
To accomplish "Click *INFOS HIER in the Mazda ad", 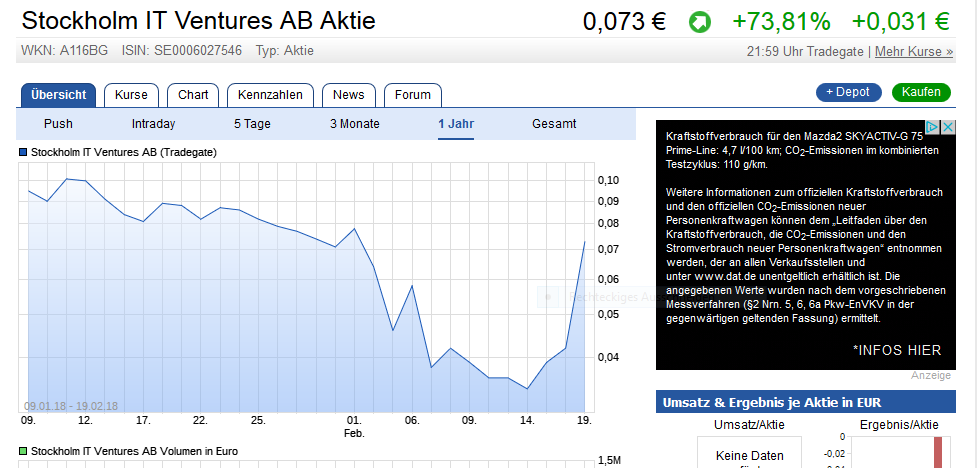I will pos(897,349).
